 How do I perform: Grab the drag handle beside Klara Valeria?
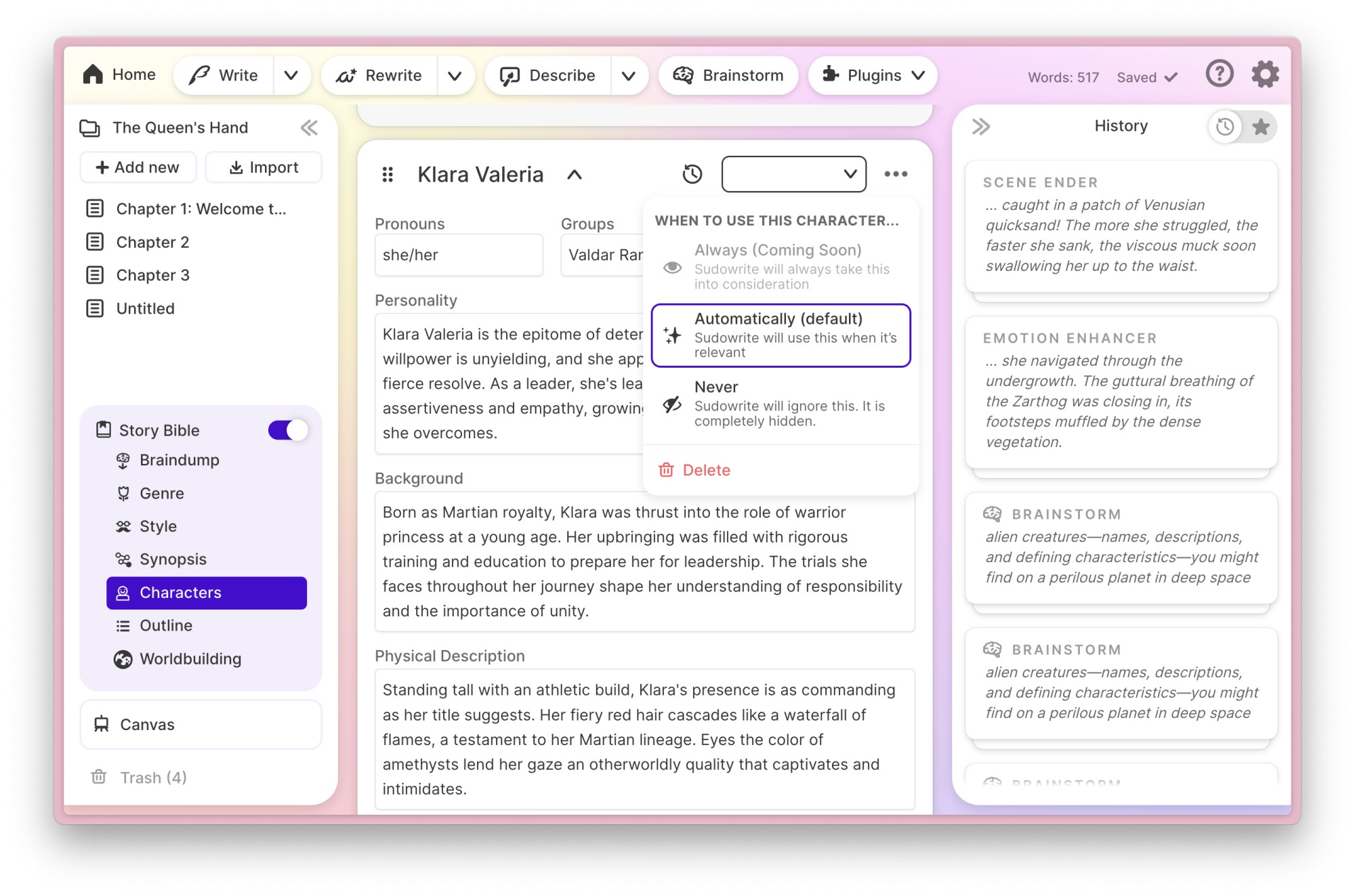coord(388,175)
